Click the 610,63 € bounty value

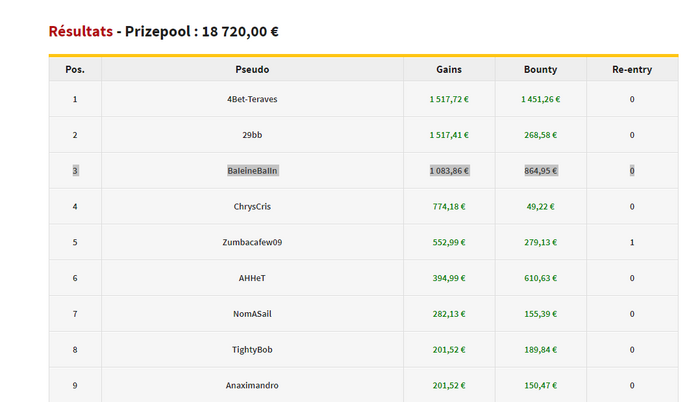point(540,278)
